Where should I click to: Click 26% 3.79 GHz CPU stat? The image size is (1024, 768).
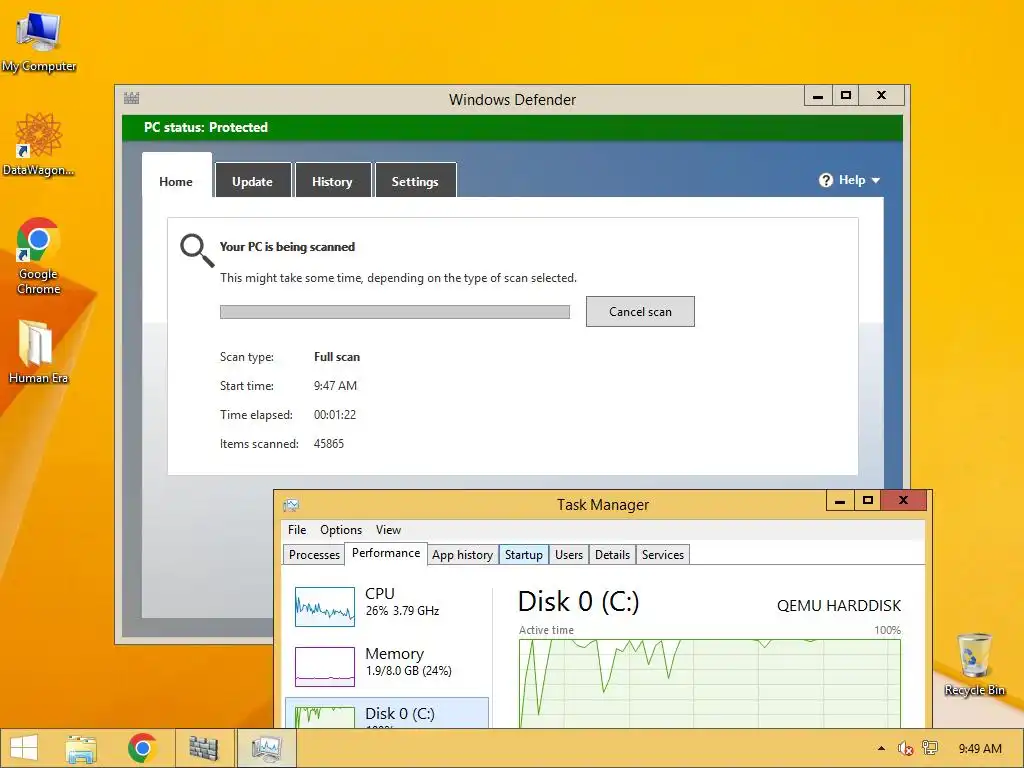(402, 611)
